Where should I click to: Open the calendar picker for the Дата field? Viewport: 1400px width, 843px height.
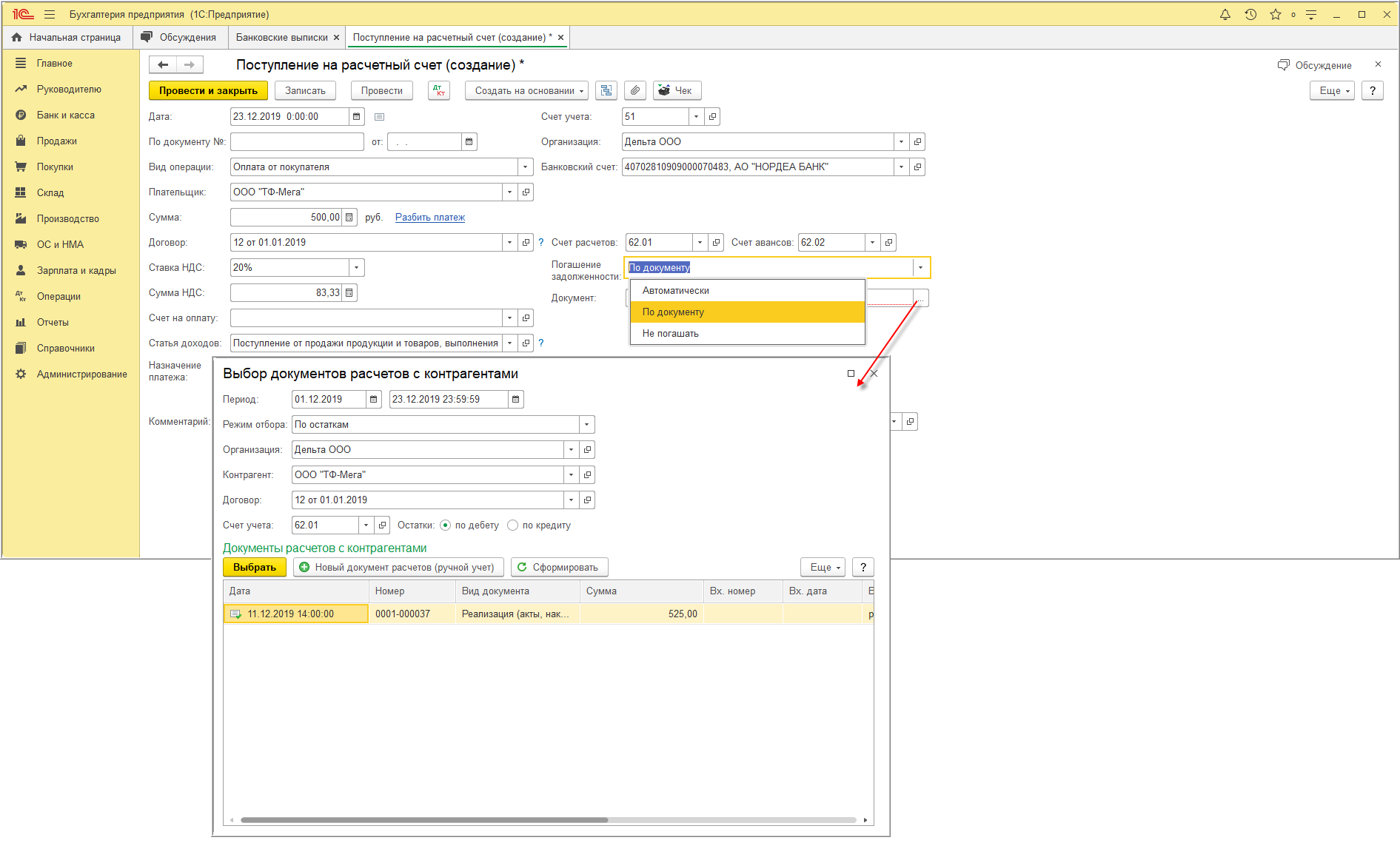[x=357, y=116]
